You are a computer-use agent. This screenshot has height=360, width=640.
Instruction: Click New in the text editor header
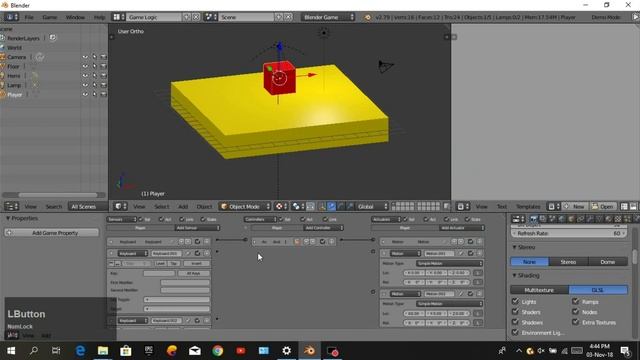pyautogui.click(x=575, y=207)
